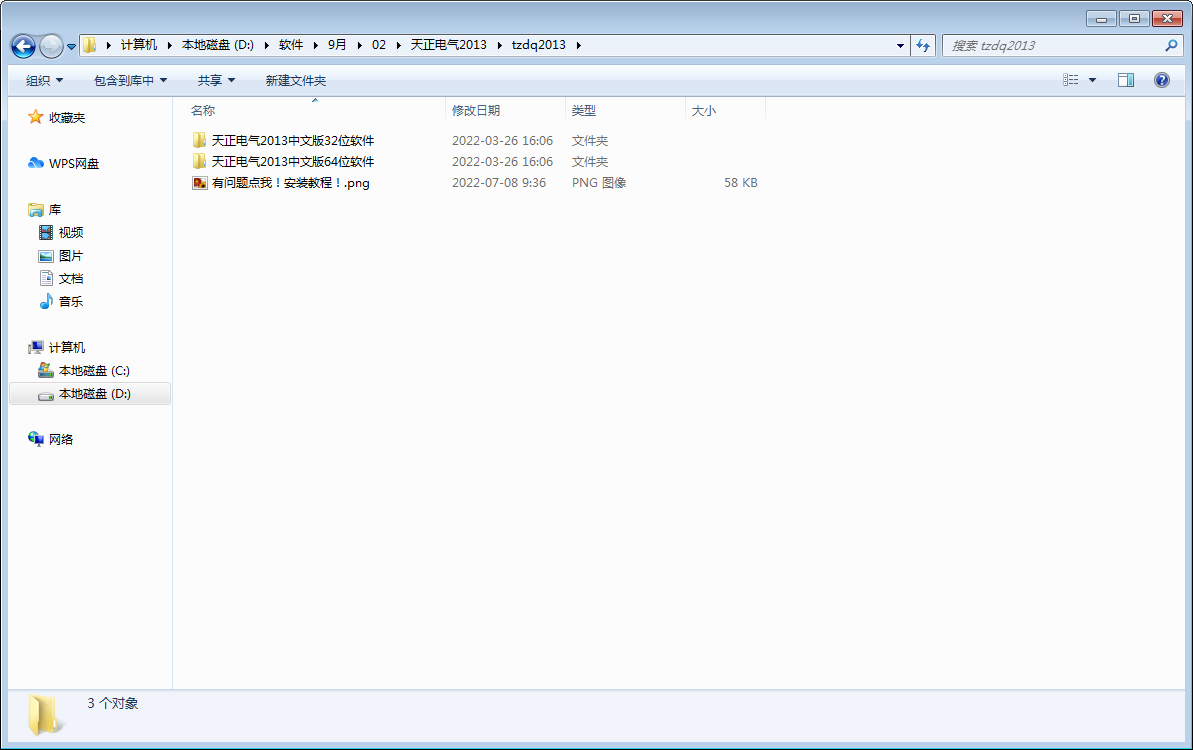Expand the arrow after tzdq2013 breadcrumb

tap(579, 46)
